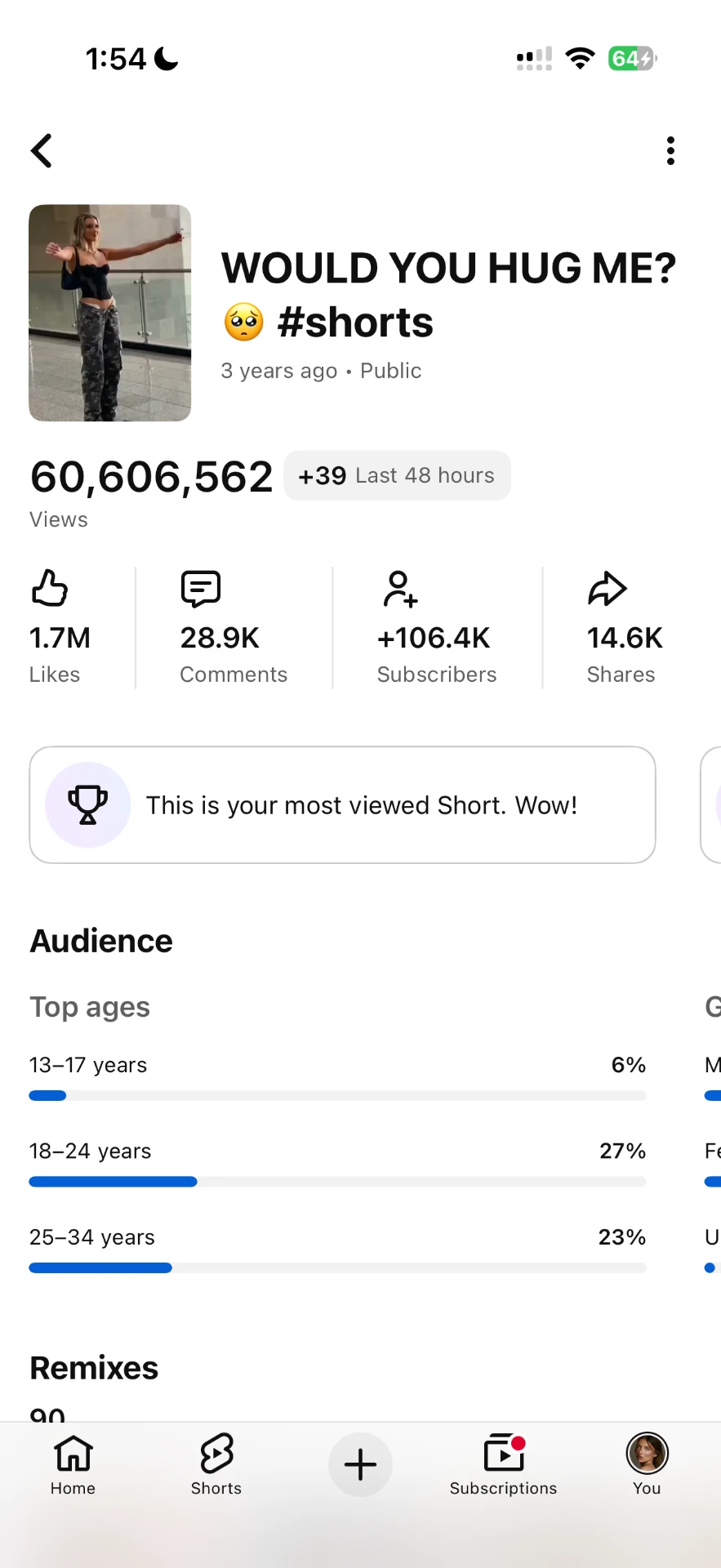Tap the 28.9K comments value

point(220,638)
